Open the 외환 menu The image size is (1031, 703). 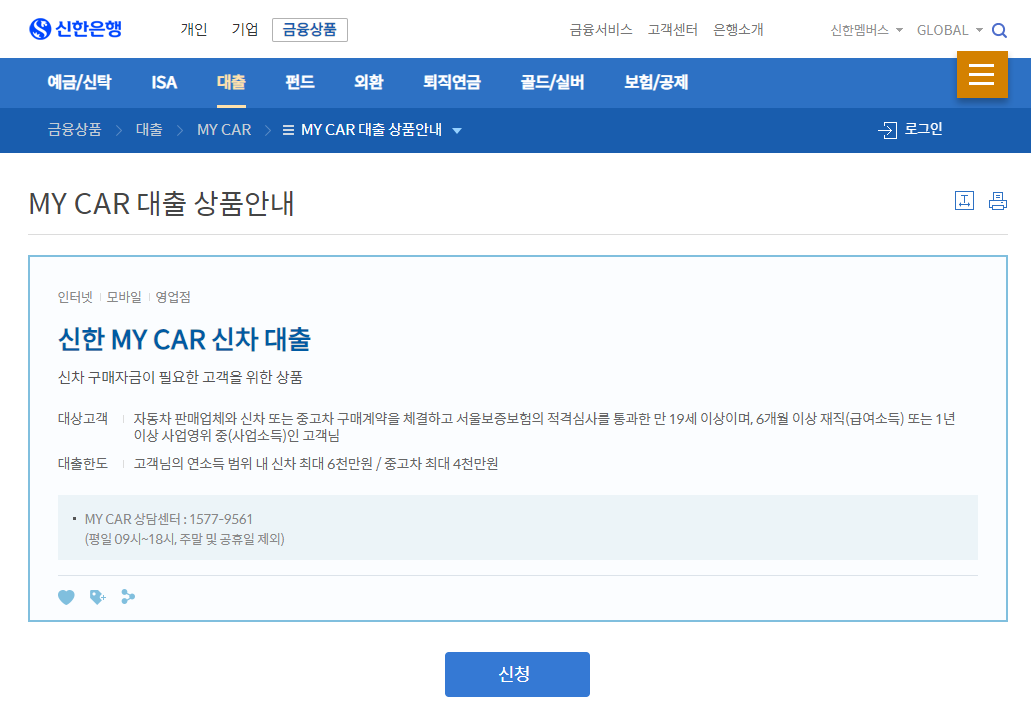point(368,82)
